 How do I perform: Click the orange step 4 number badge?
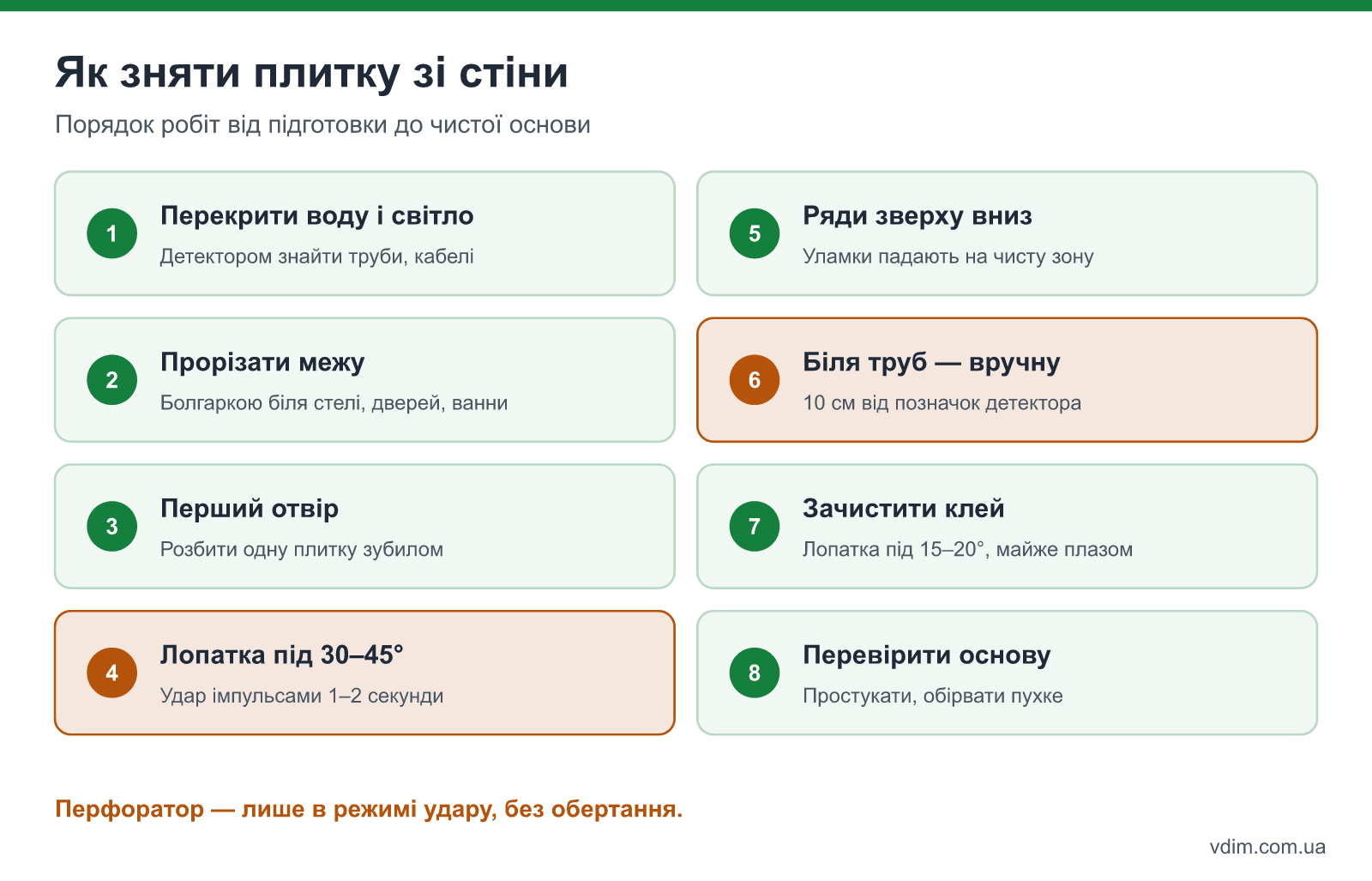(112, 673)
